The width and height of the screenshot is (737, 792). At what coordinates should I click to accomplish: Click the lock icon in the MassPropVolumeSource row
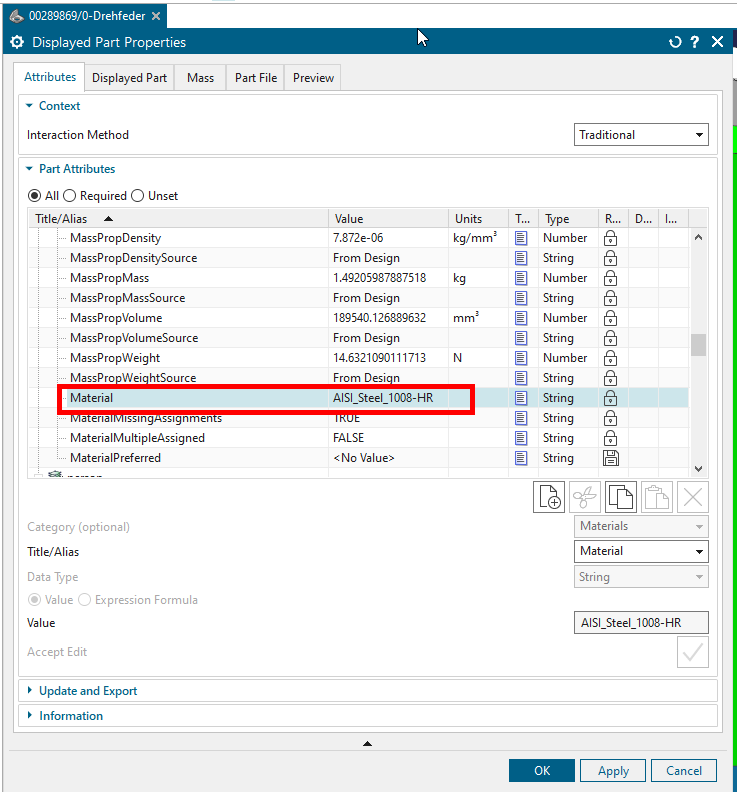pos(610,338)
